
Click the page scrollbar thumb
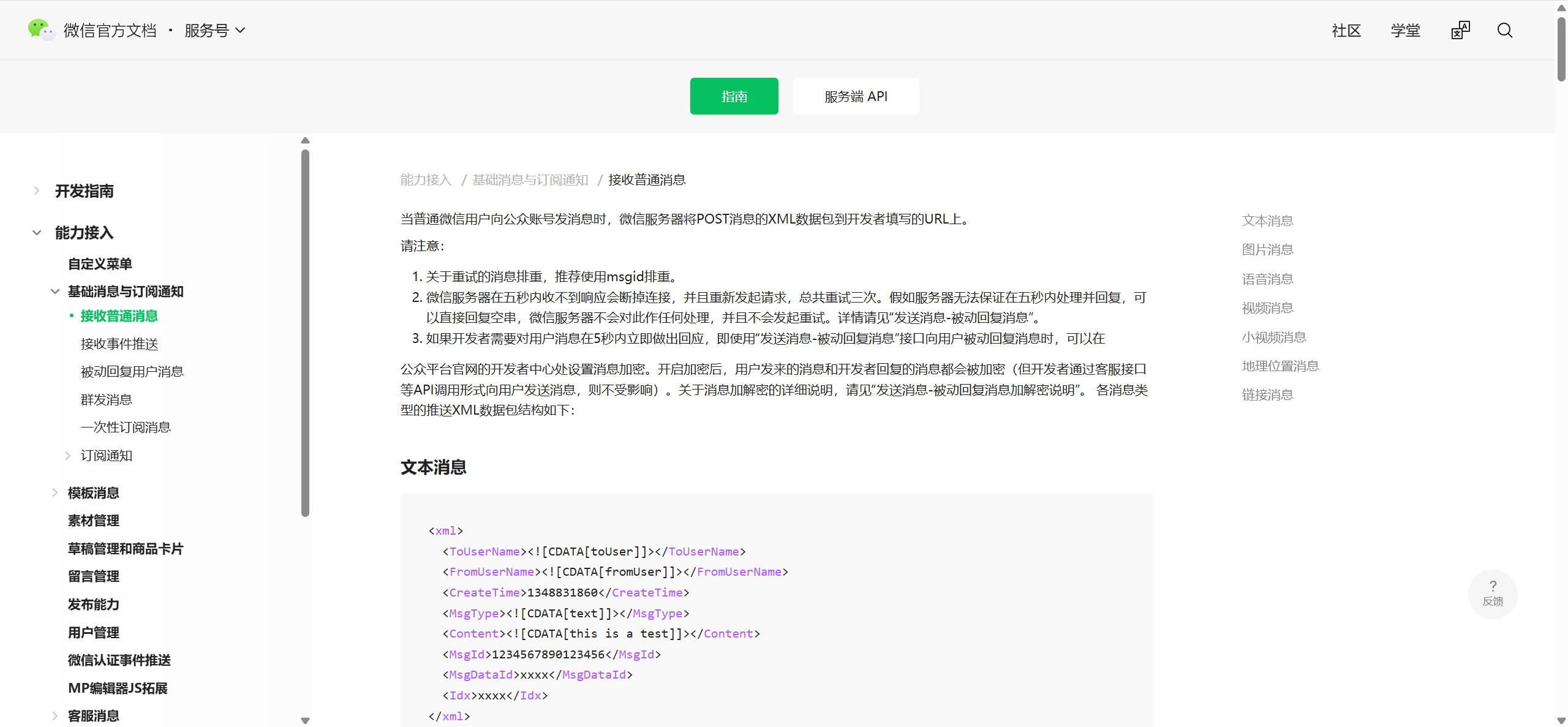(1561, 49)
